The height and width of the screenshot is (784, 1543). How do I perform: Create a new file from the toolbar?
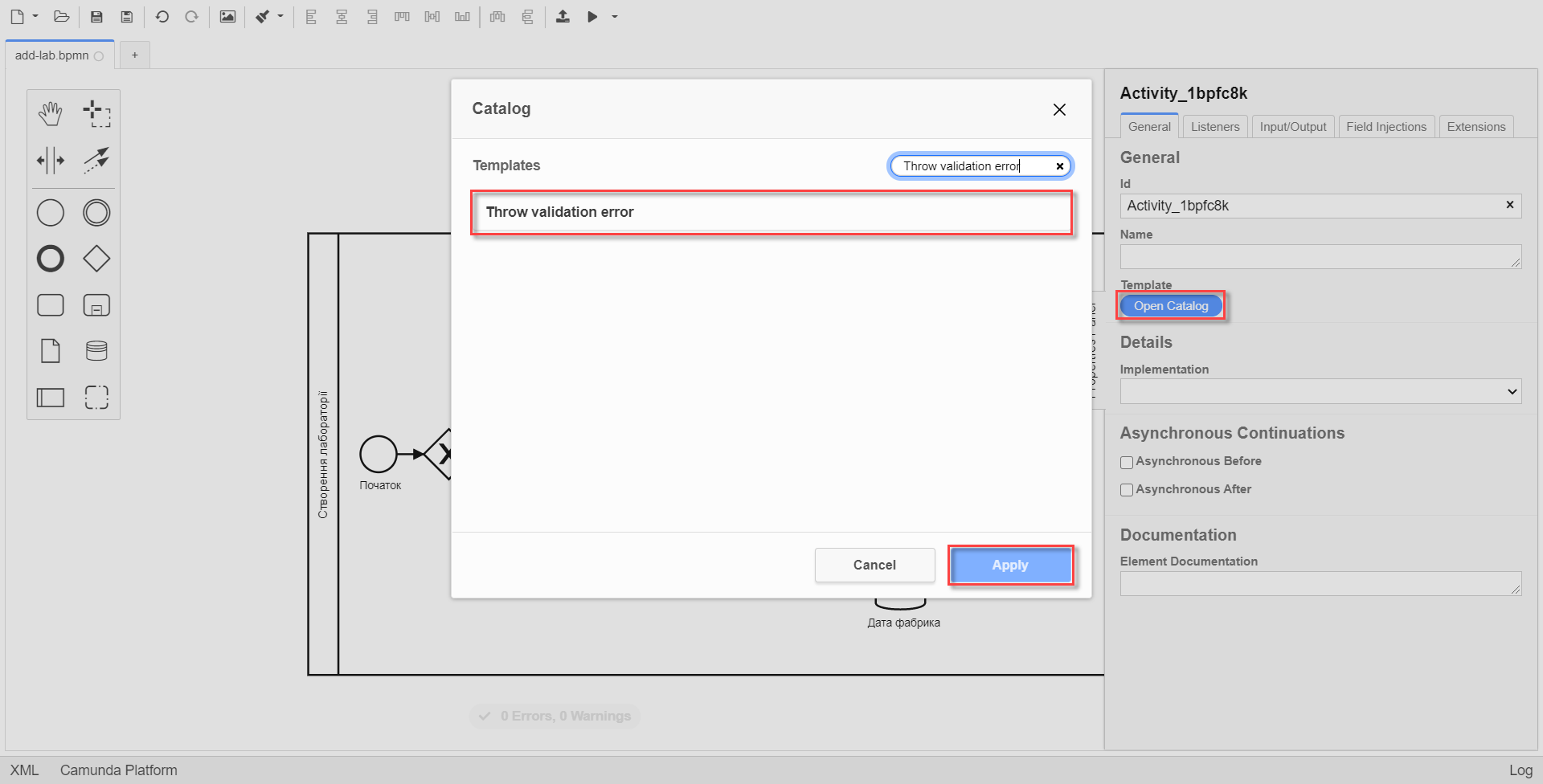(17, 16)
